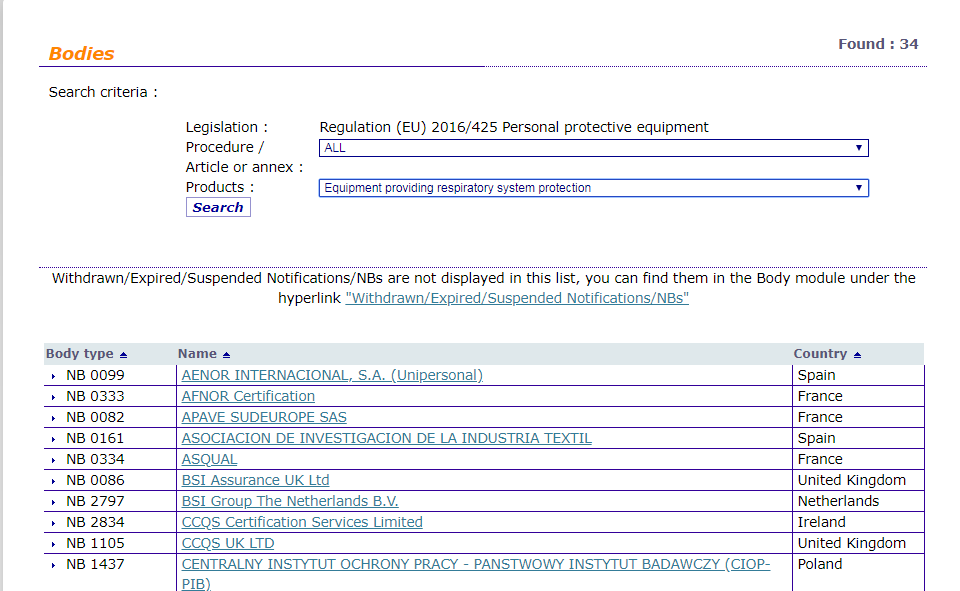The height and width of the screenshot is (591, 960).
Task: Click arrow bullet beside NB 0333
Action: [53, 397]
